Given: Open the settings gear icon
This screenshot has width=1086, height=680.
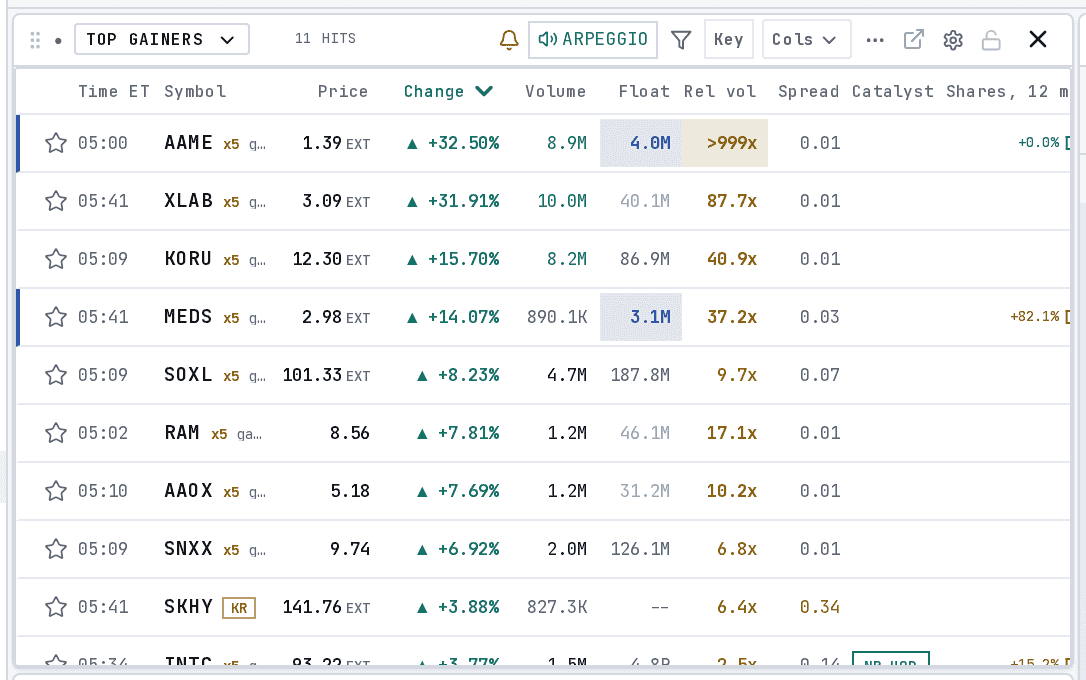Looking at the screenshot, I should pos(953,40).
